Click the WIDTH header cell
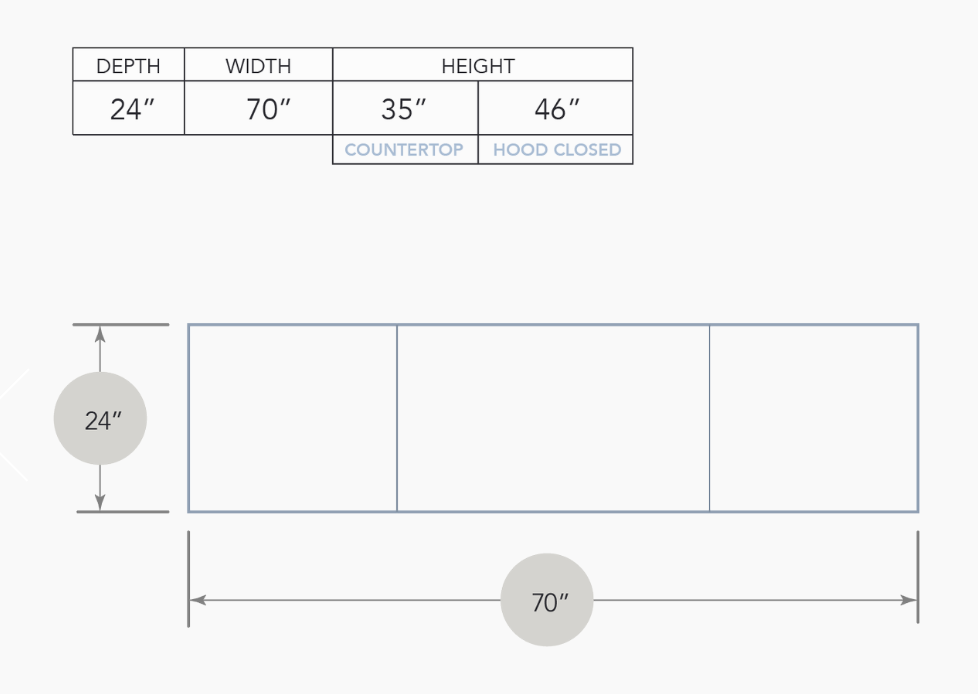Screen dimensions: 978x694 (x=258, y=64)
